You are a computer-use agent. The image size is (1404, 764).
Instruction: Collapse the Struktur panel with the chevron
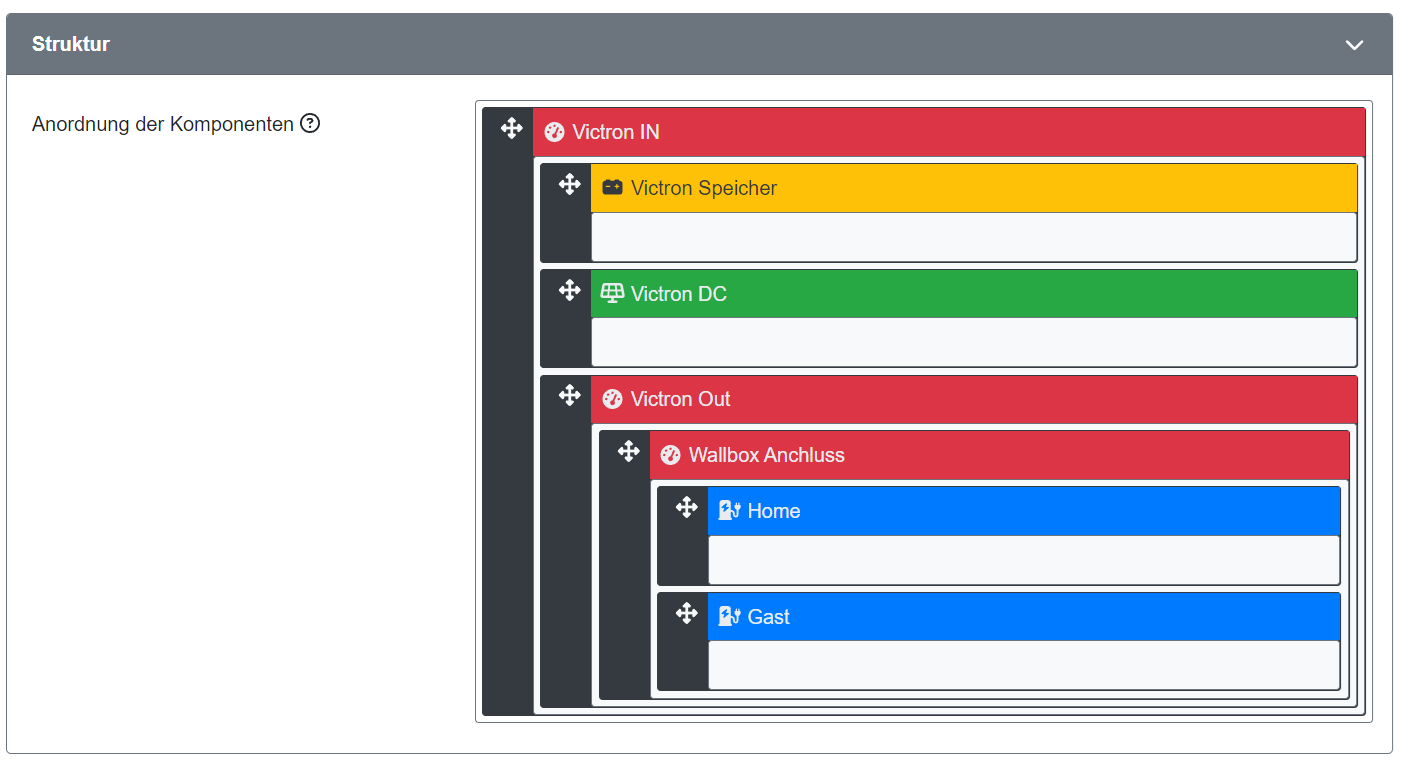[1354, 45]
